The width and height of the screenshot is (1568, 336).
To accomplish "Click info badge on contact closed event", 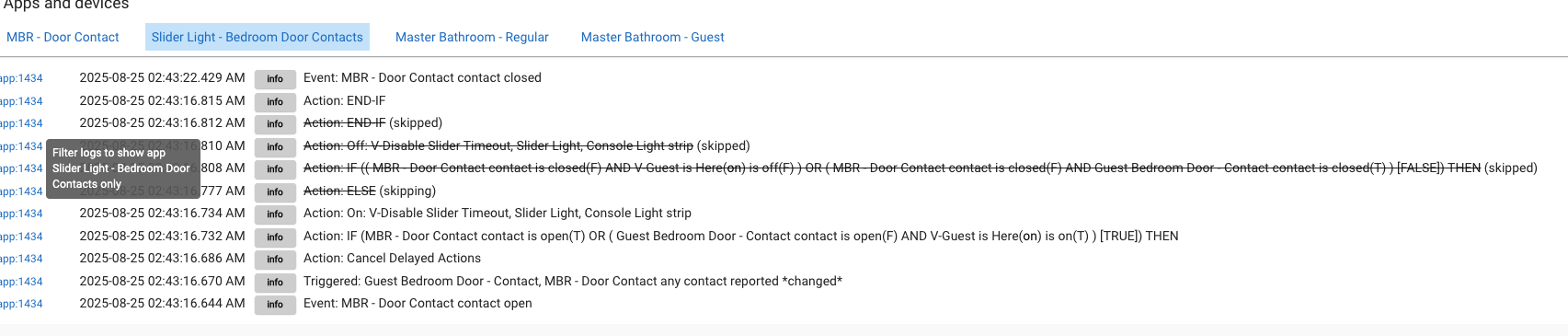I will tap(275, 79).
